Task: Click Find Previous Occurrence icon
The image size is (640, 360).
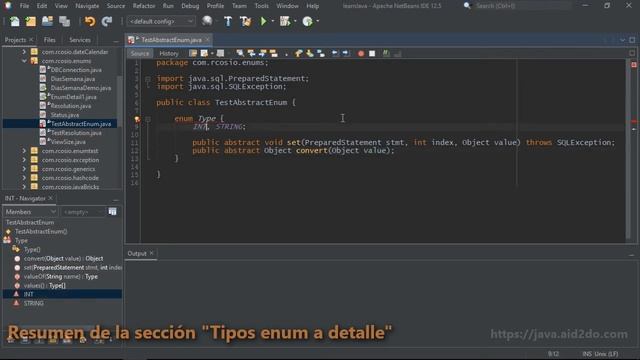Action: click(251, 53)
